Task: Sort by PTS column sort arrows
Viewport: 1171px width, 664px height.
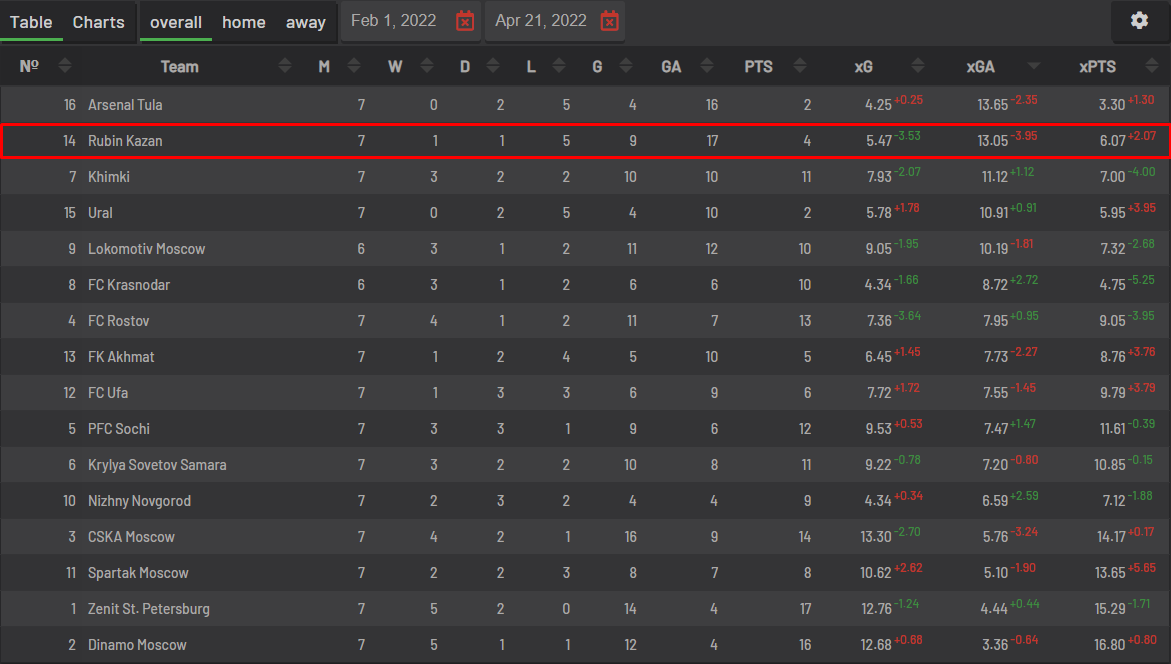Action: (x=800, y=66)
